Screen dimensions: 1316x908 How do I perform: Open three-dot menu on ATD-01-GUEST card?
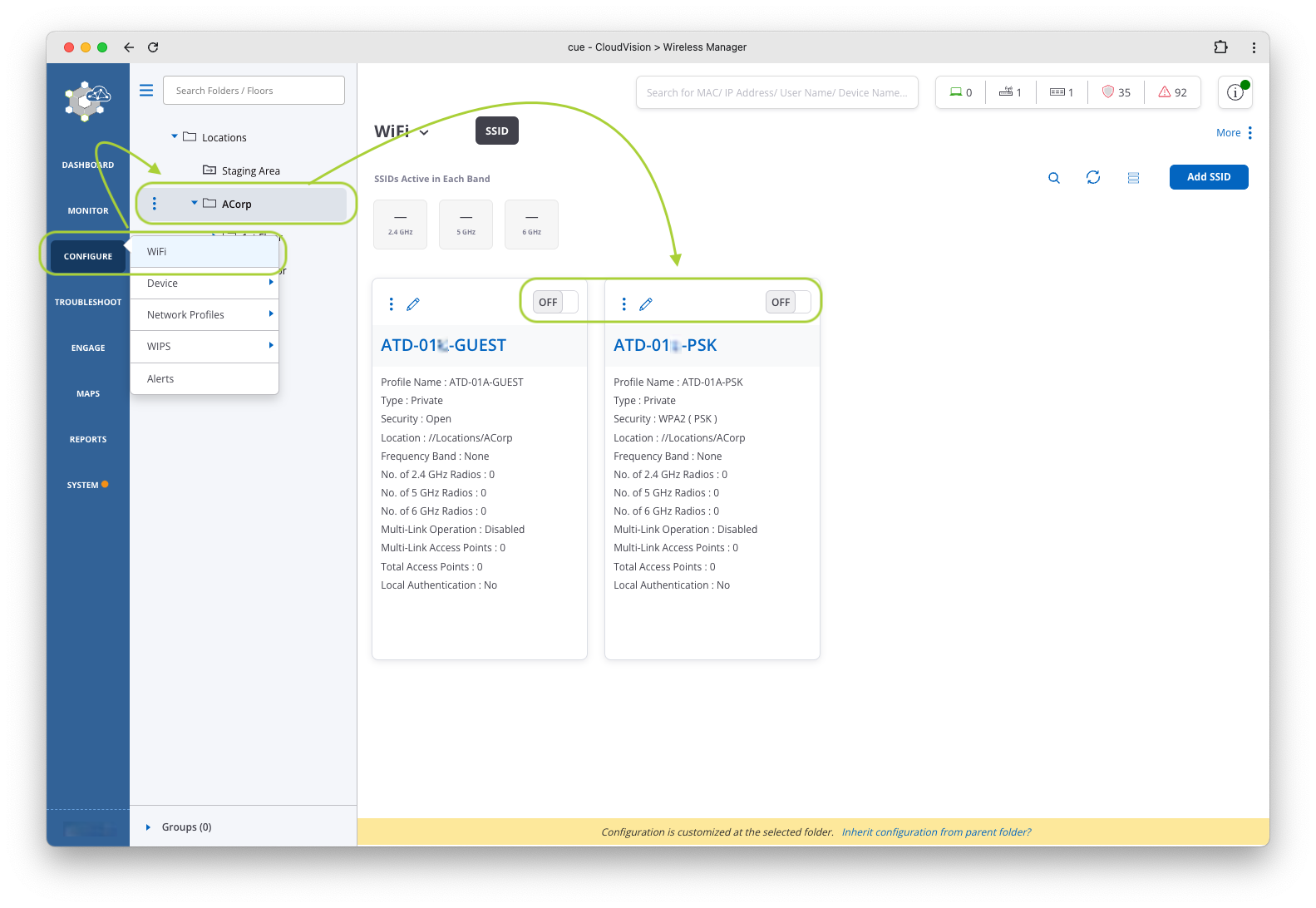point(392,304)
